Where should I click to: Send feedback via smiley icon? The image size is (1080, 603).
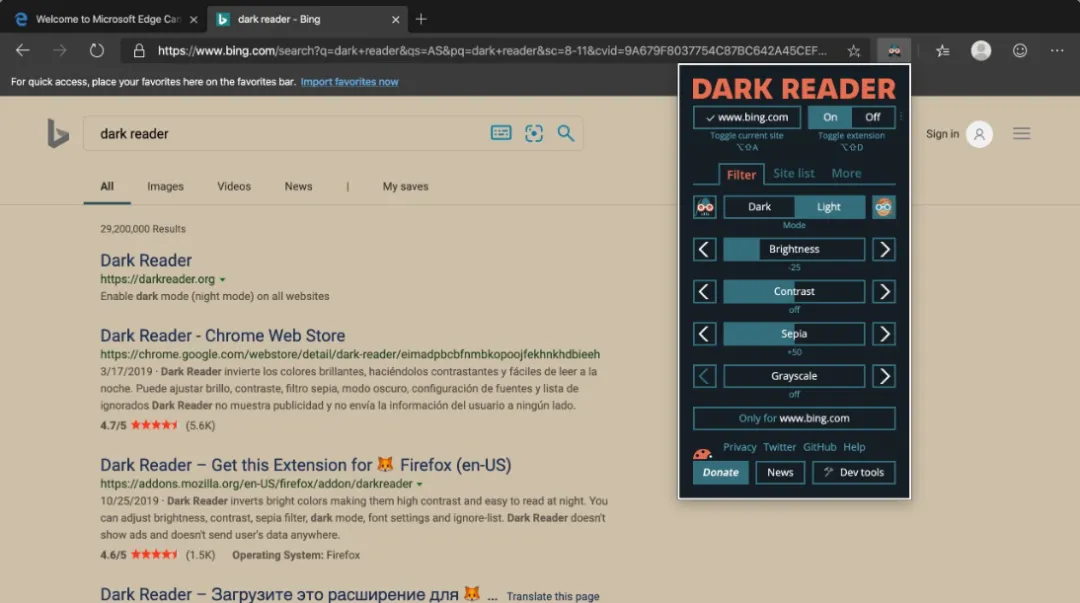tap(1019, 50)
